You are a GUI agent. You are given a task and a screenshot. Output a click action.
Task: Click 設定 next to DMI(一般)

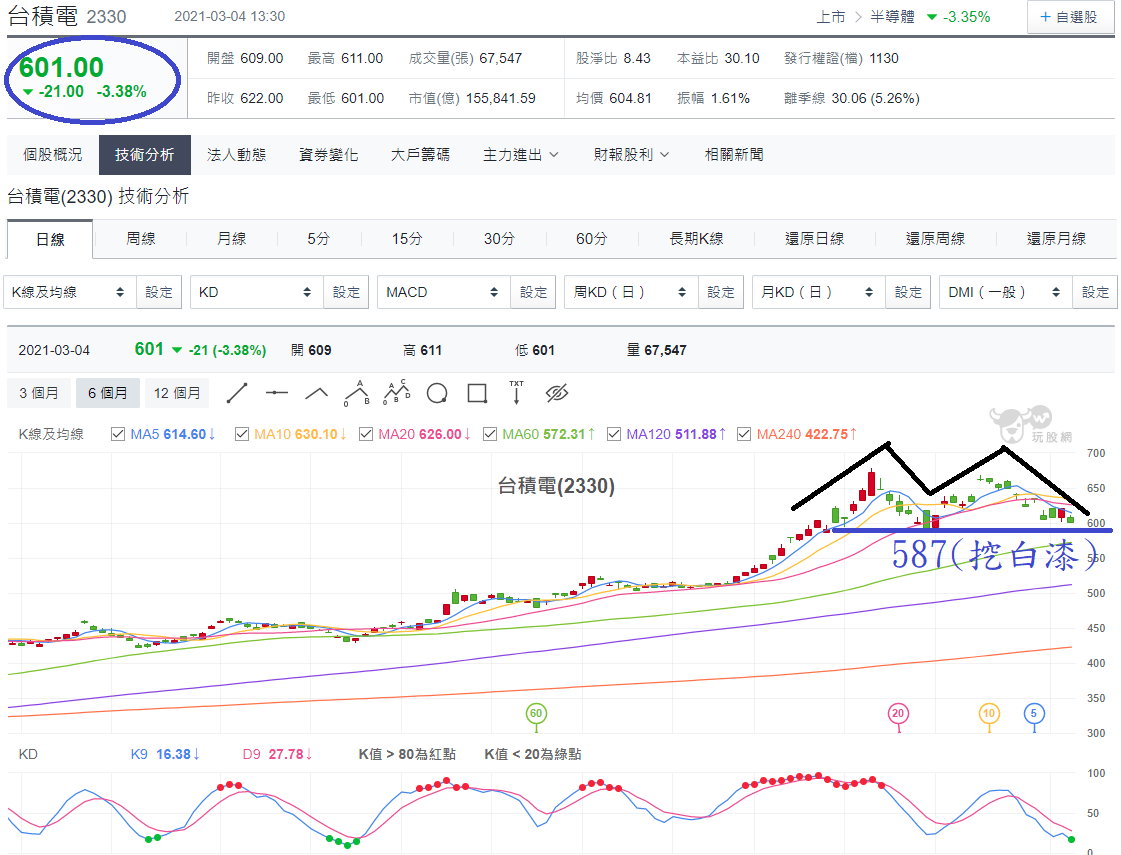click(x=1095, y=292)
